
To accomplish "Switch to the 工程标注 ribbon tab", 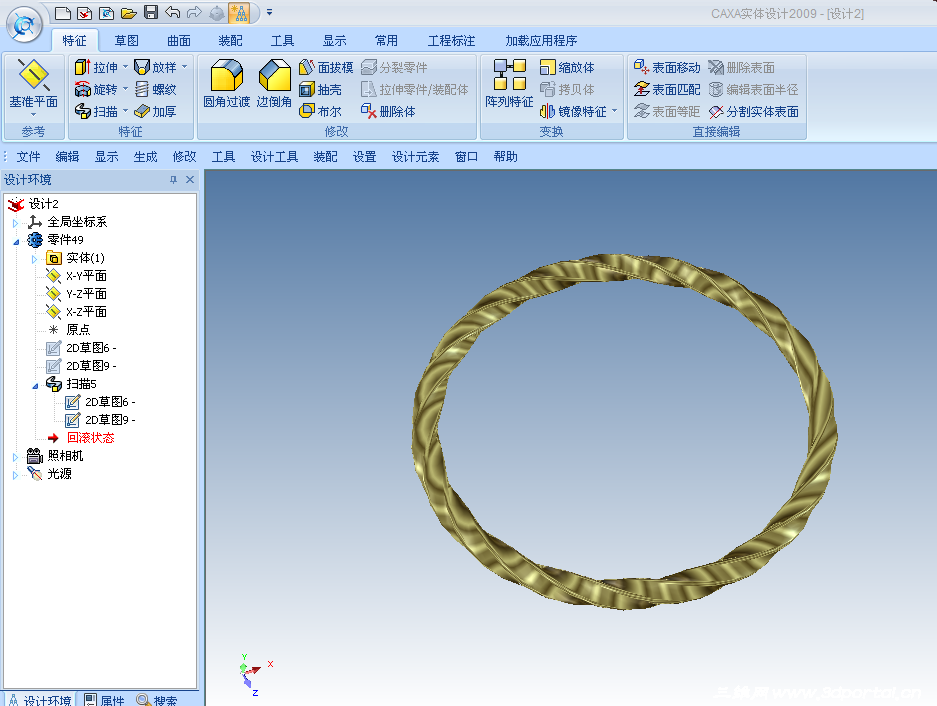I will [451, 41].
